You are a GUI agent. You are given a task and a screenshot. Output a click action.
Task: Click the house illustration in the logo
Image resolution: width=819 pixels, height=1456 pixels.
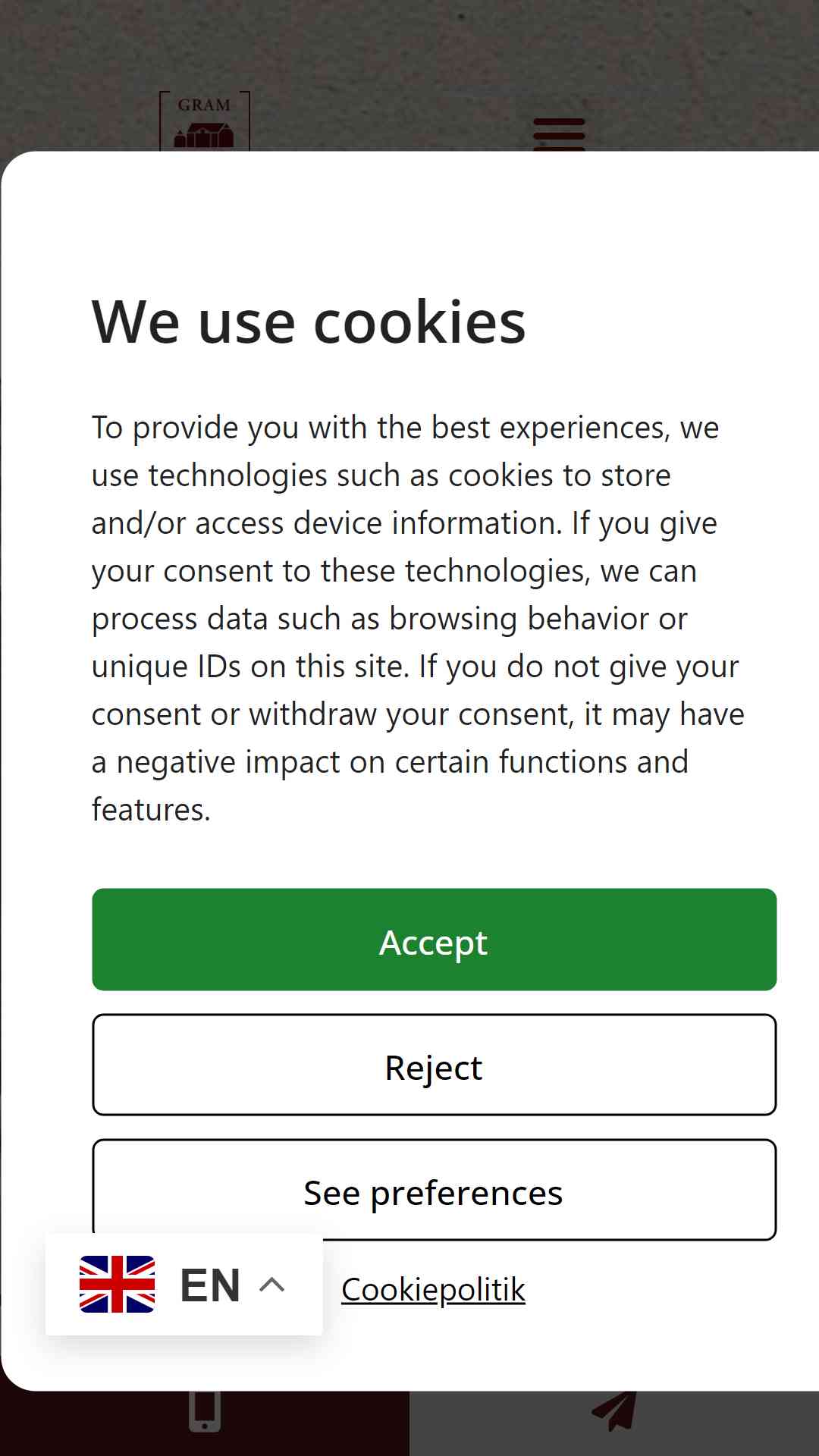204,135
